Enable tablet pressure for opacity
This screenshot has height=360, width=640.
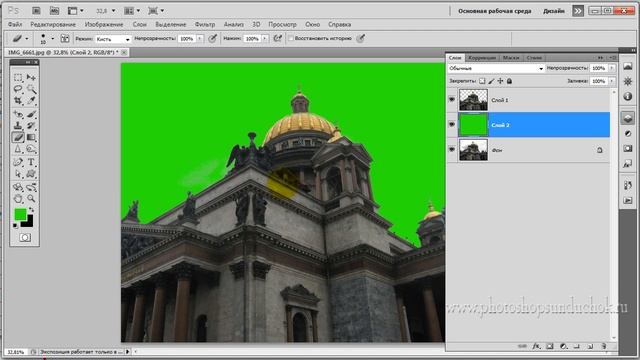click(212, 38)
